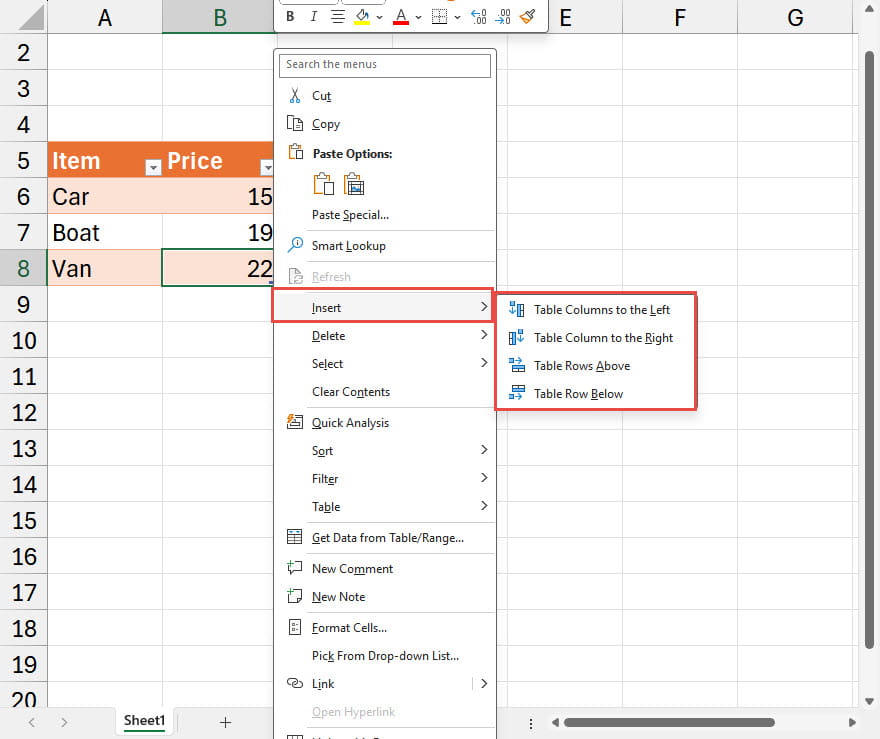The image size is (880, 739).
Task: Choose the Paste Values clipboard icon
Action: click(354, 184)
